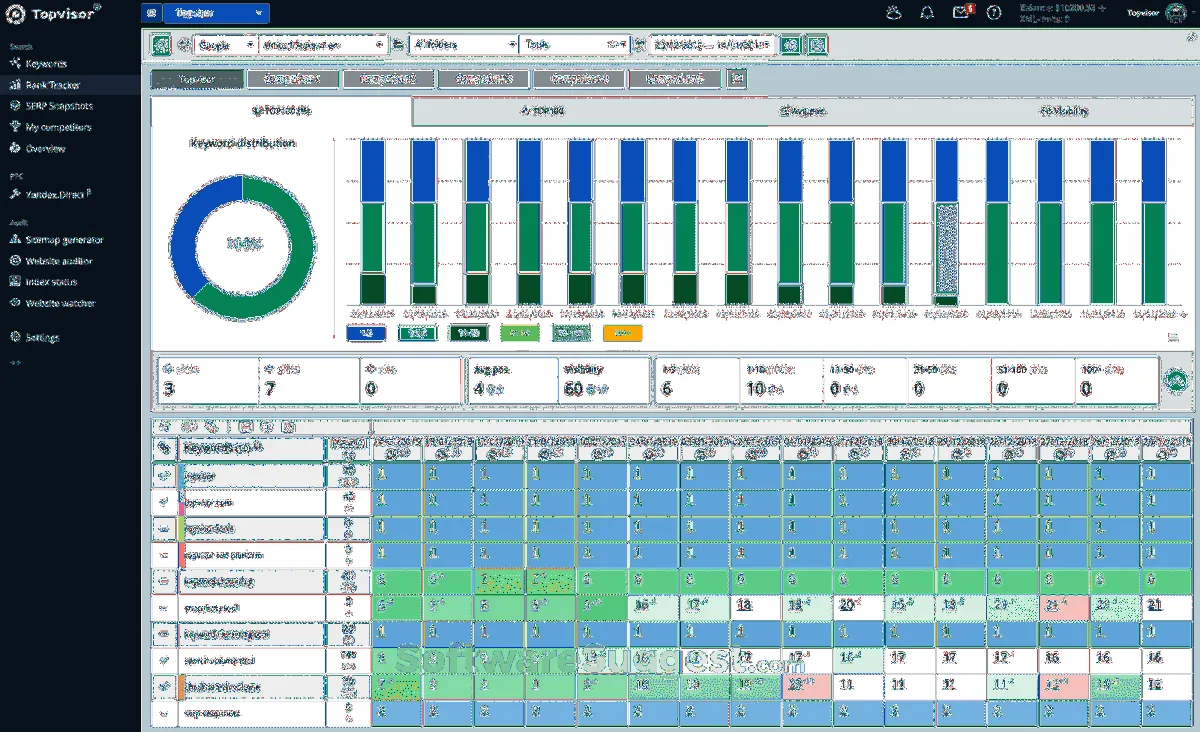
Task: Open Keywords in the sidebar
Action: pos(46,64)
